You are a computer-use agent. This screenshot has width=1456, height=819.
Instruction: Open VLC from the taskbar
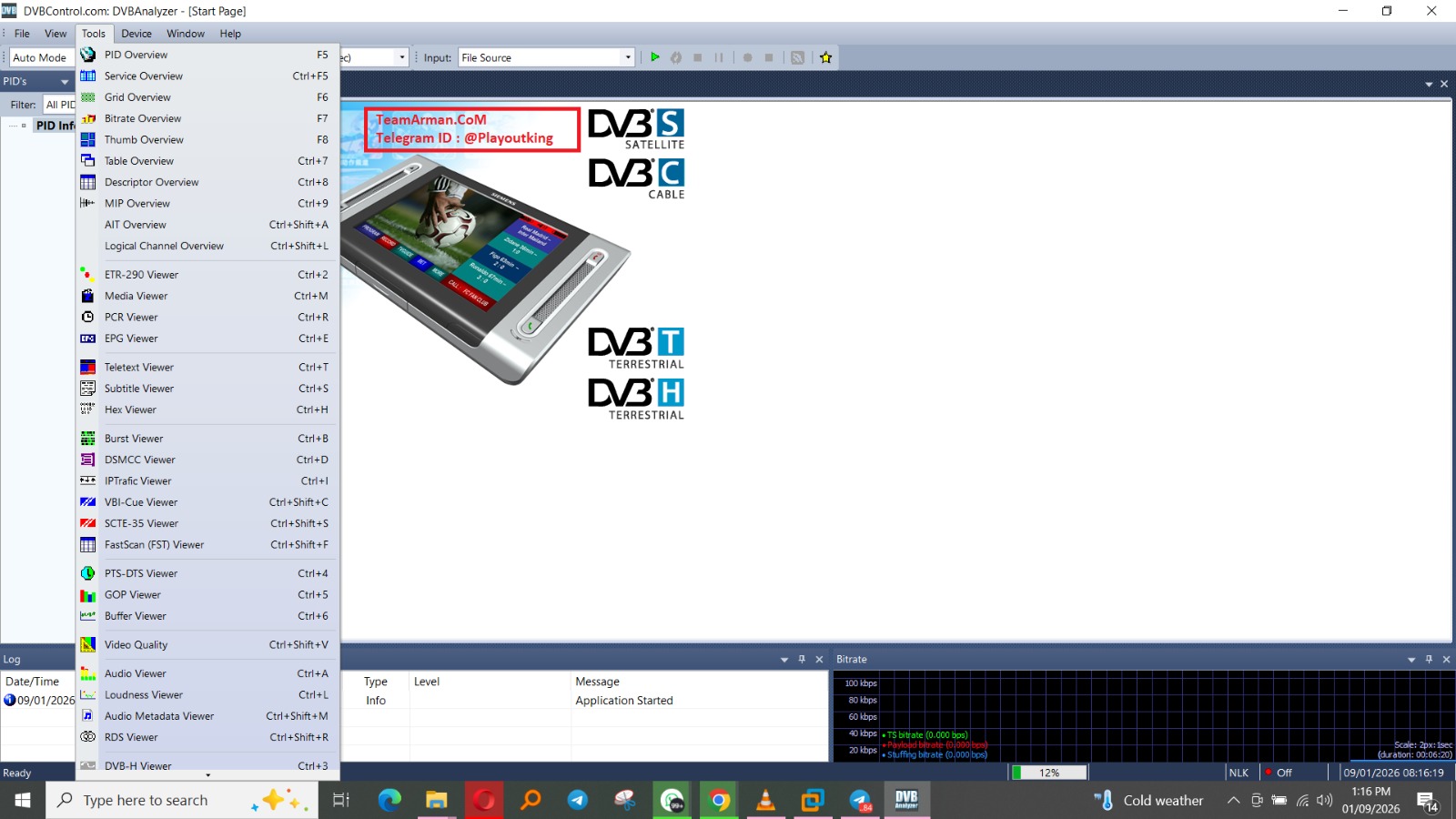pyautogui.click(x=766, y=800)
